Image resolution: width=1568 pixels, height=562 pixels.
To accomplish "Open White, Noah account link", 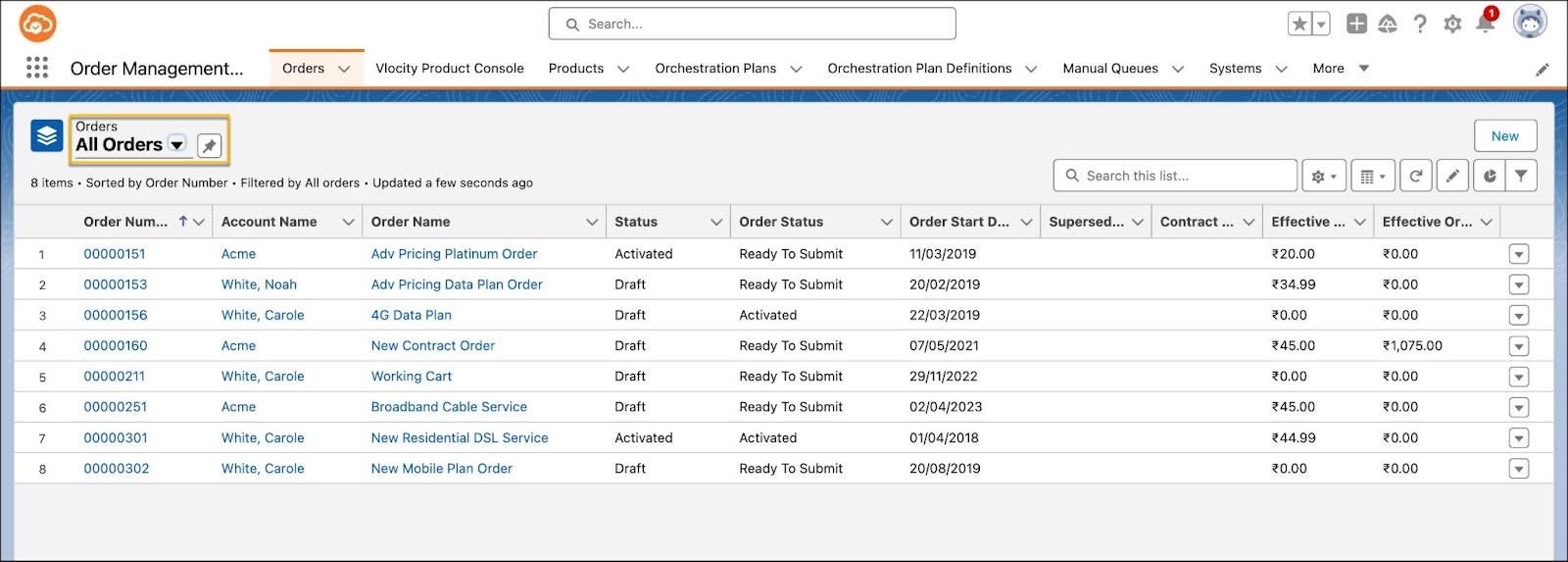I will click(x=259, y=284).
